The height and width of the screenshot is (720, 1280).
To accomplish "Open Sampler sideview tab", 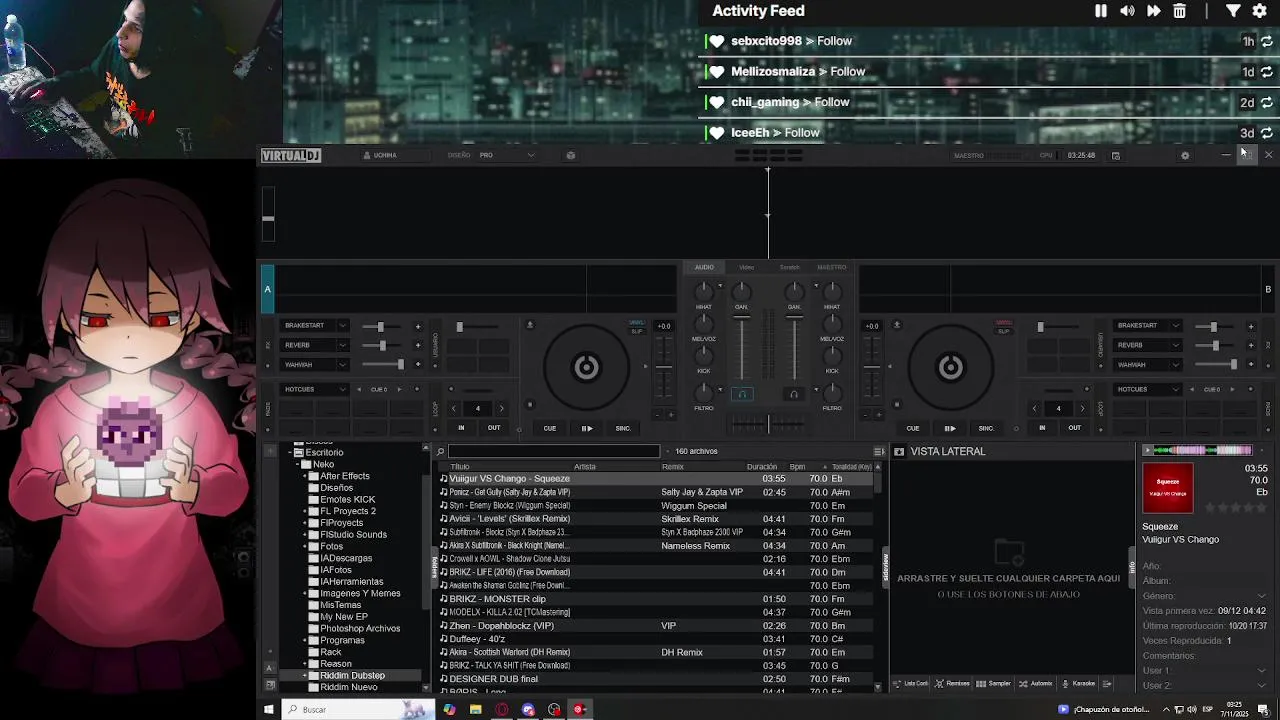I will click(995, 683).
